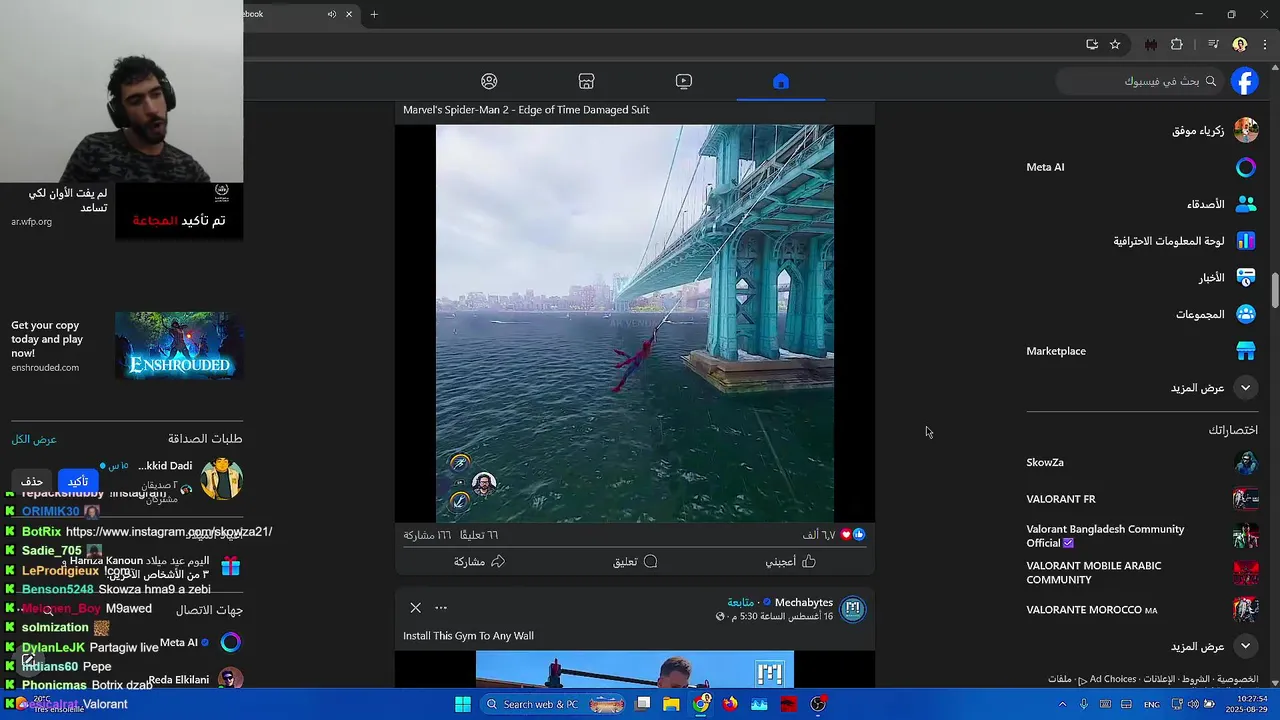Image resolution: width=1280 pixels, height=720 pixels.
Task: Comment on the Spider-Man post (تعليق)
Action: [x=635, y=562]
